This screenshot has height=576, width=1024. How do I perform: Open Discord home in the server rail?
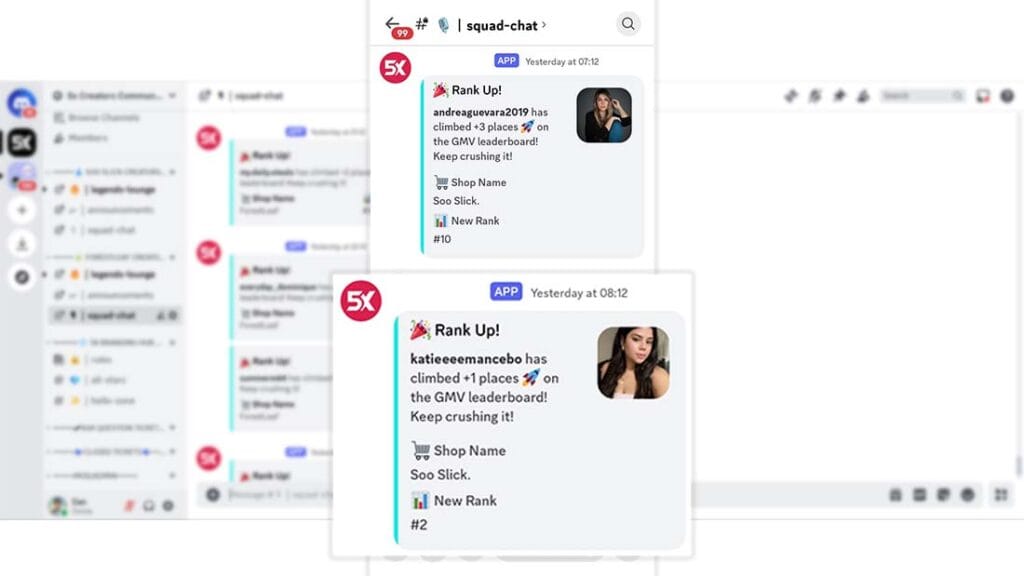22,103
